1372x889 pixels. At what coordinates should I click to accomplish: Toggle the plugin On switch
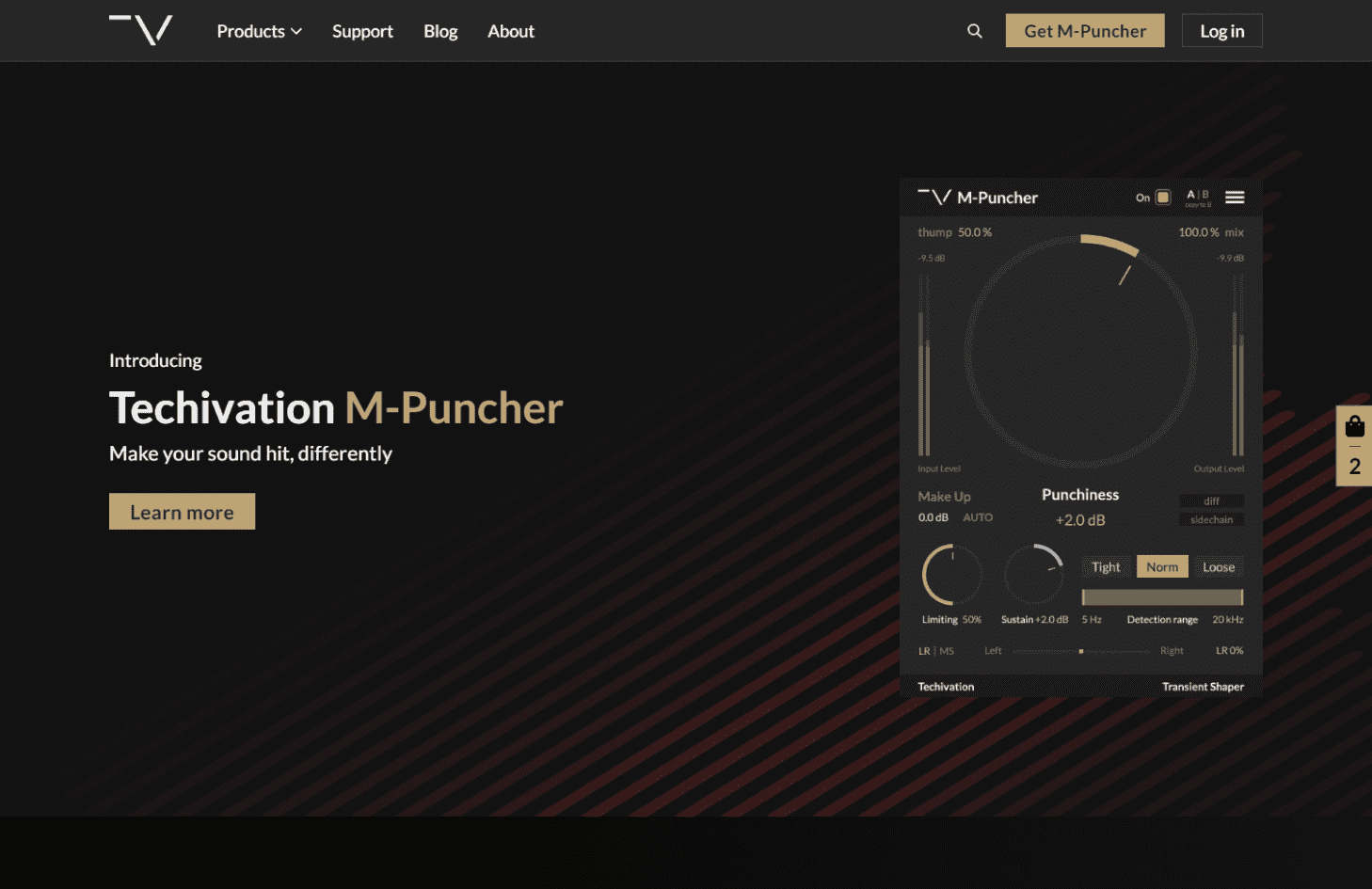click(1163, 198)
